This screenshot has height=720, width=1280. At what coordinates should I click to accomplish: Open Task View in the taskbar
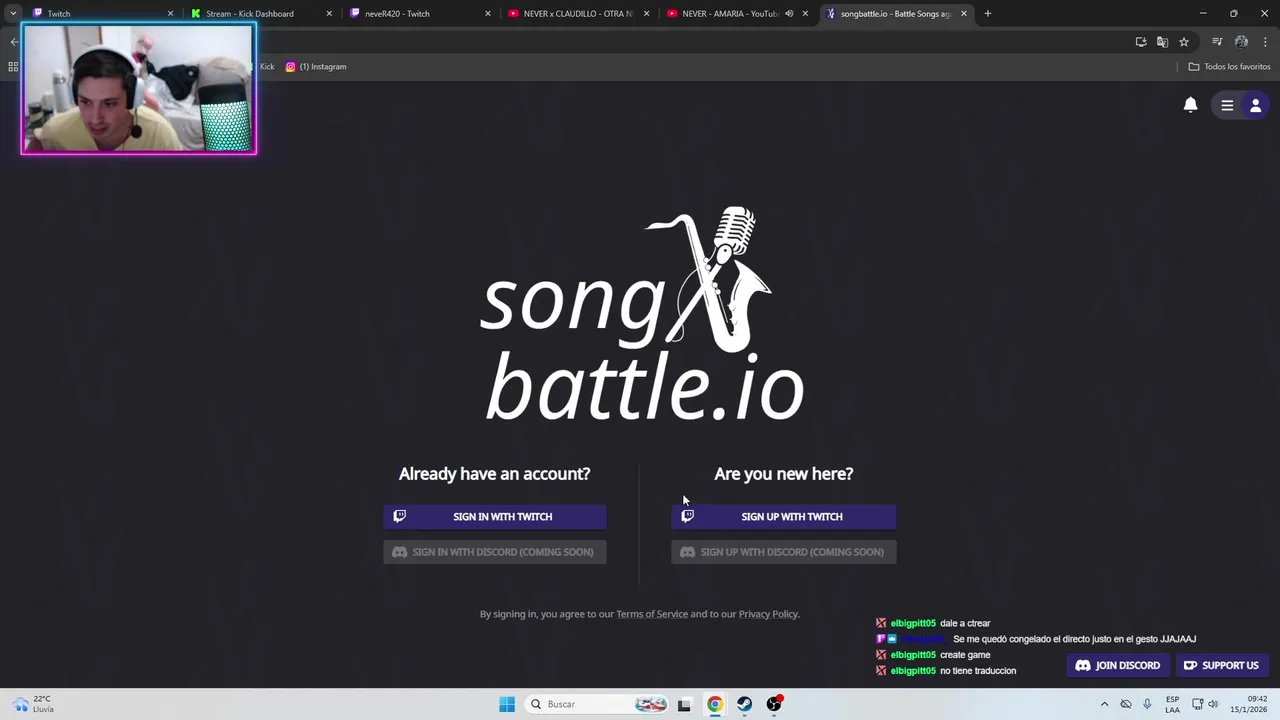coord(684,704)
